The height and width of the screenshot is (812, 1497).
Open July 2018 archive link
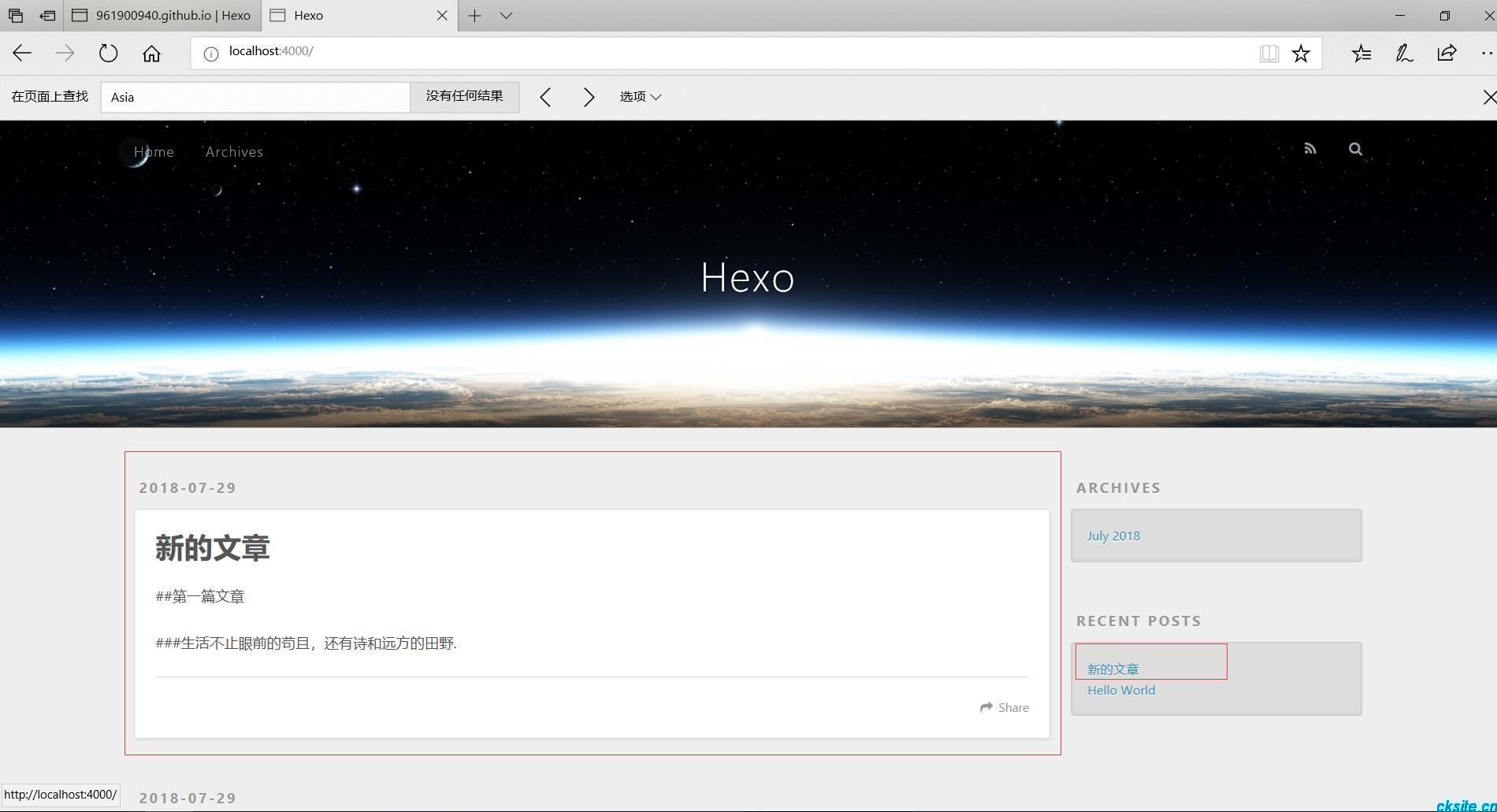1113,536
